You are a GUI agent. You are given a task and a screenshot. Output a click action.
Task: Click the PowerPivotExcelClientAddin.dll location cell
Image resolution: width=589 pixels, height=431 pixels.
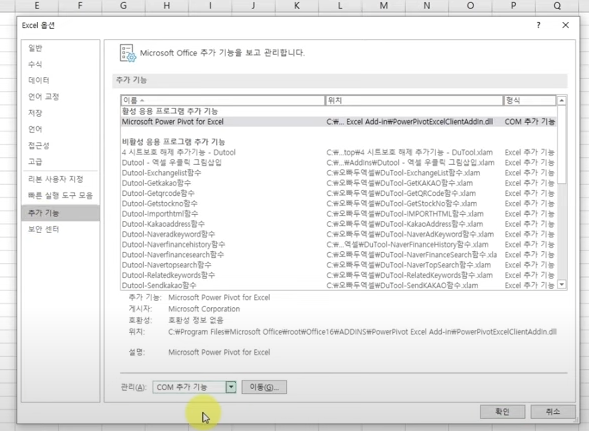pyautogui.click(x=410, y=122)
